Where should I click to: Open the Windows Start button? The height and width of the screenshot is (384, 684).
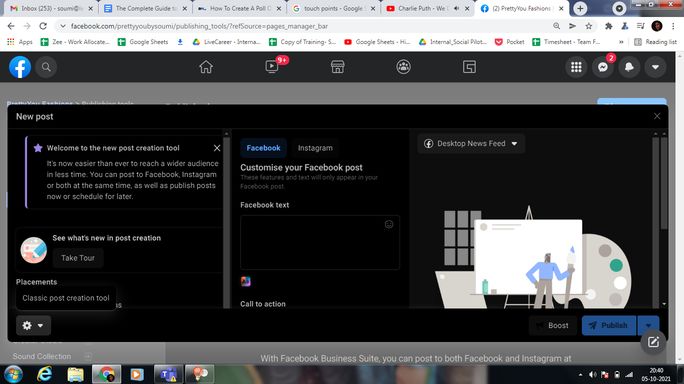pos(14,374)
